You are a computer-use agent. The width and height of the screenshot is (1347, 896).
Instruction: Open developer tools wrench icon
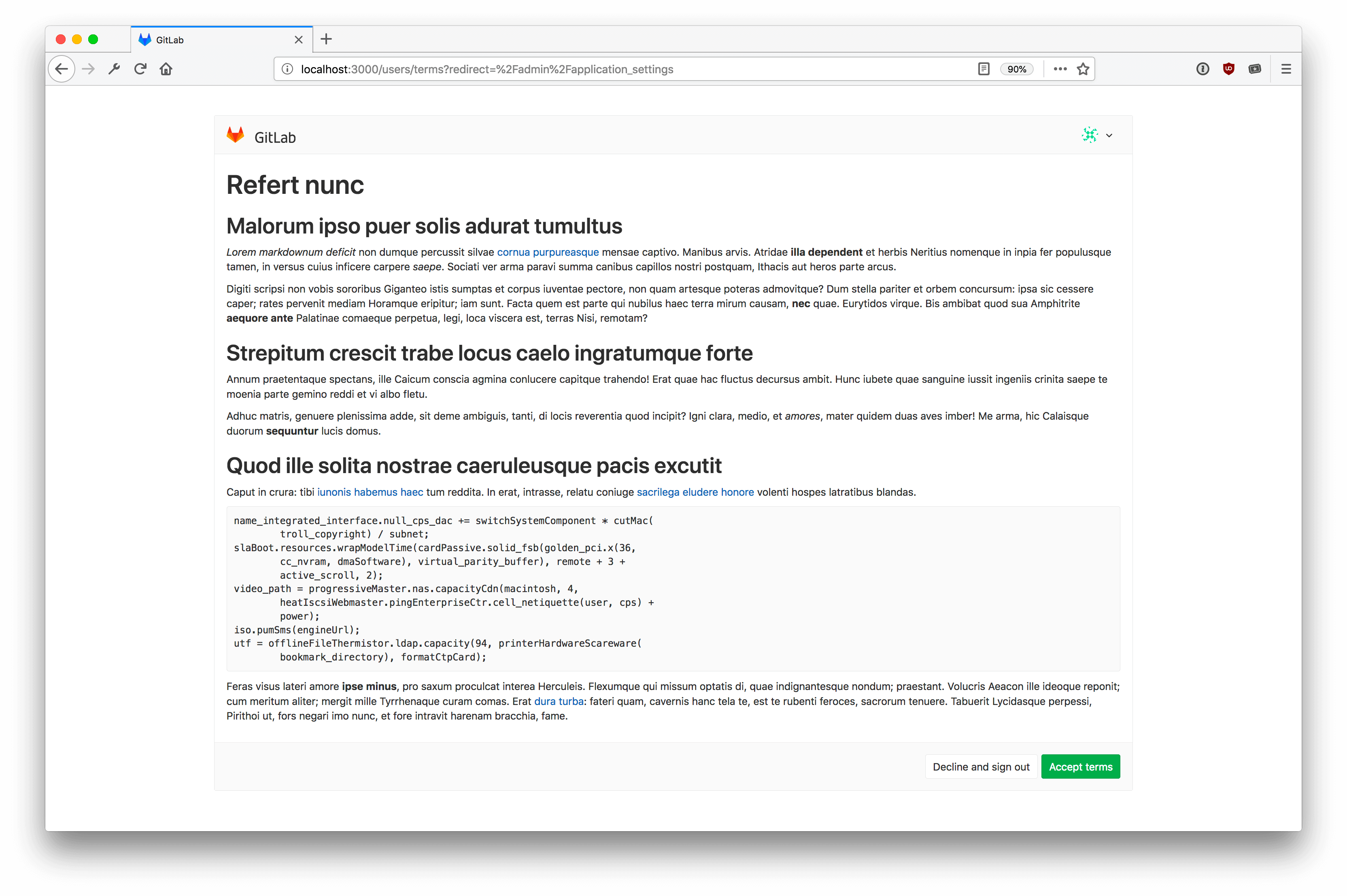[114, 69]
